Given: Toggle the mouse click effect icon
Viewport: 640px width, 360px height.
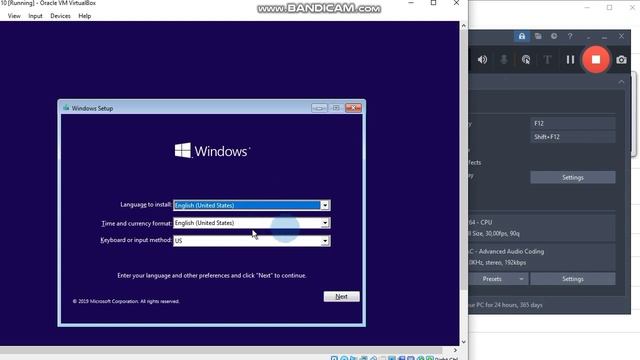Looking at the screenshot, I should (x=526, y=60).
